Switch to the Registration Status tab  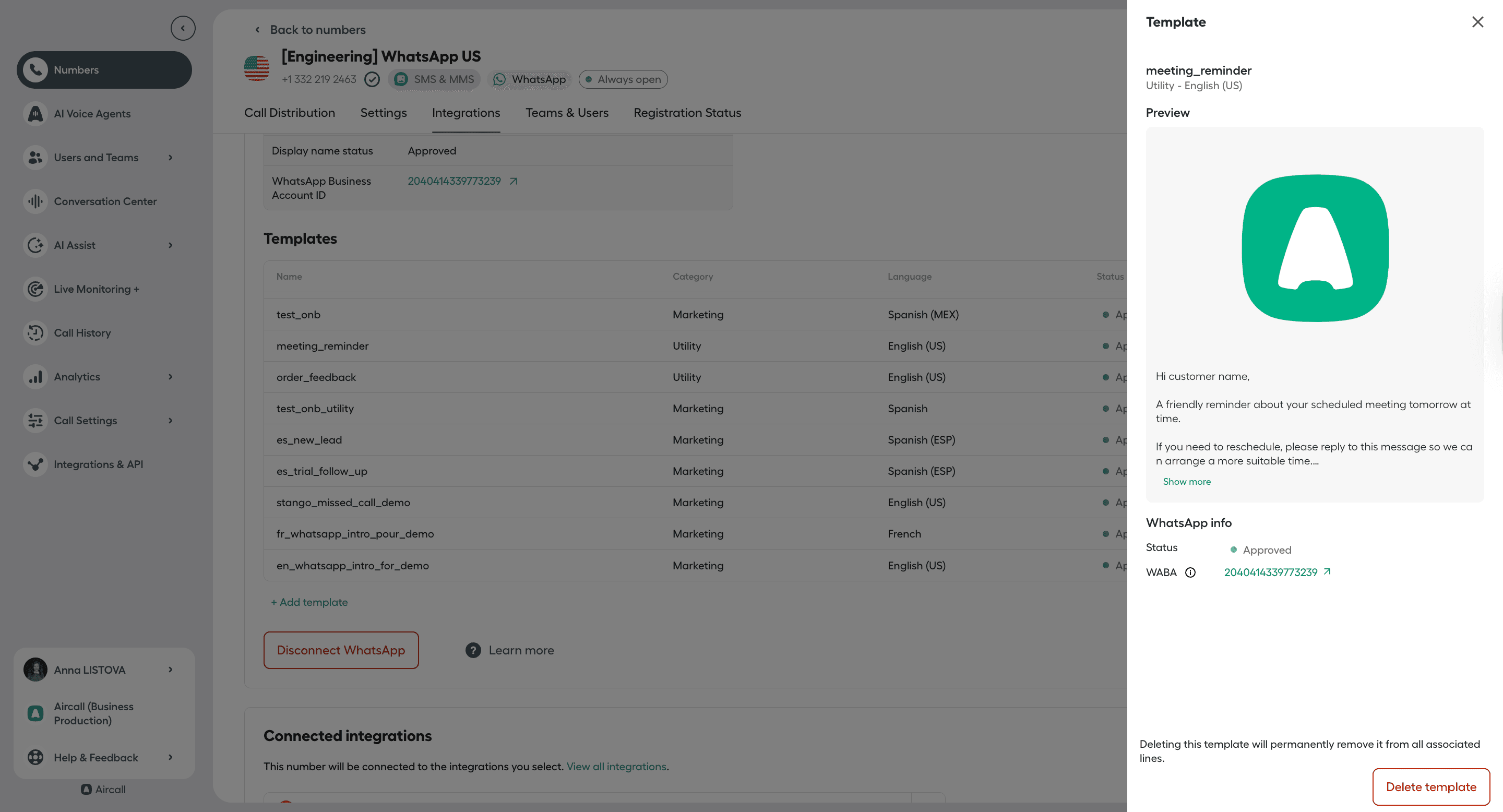pos(687,113)
